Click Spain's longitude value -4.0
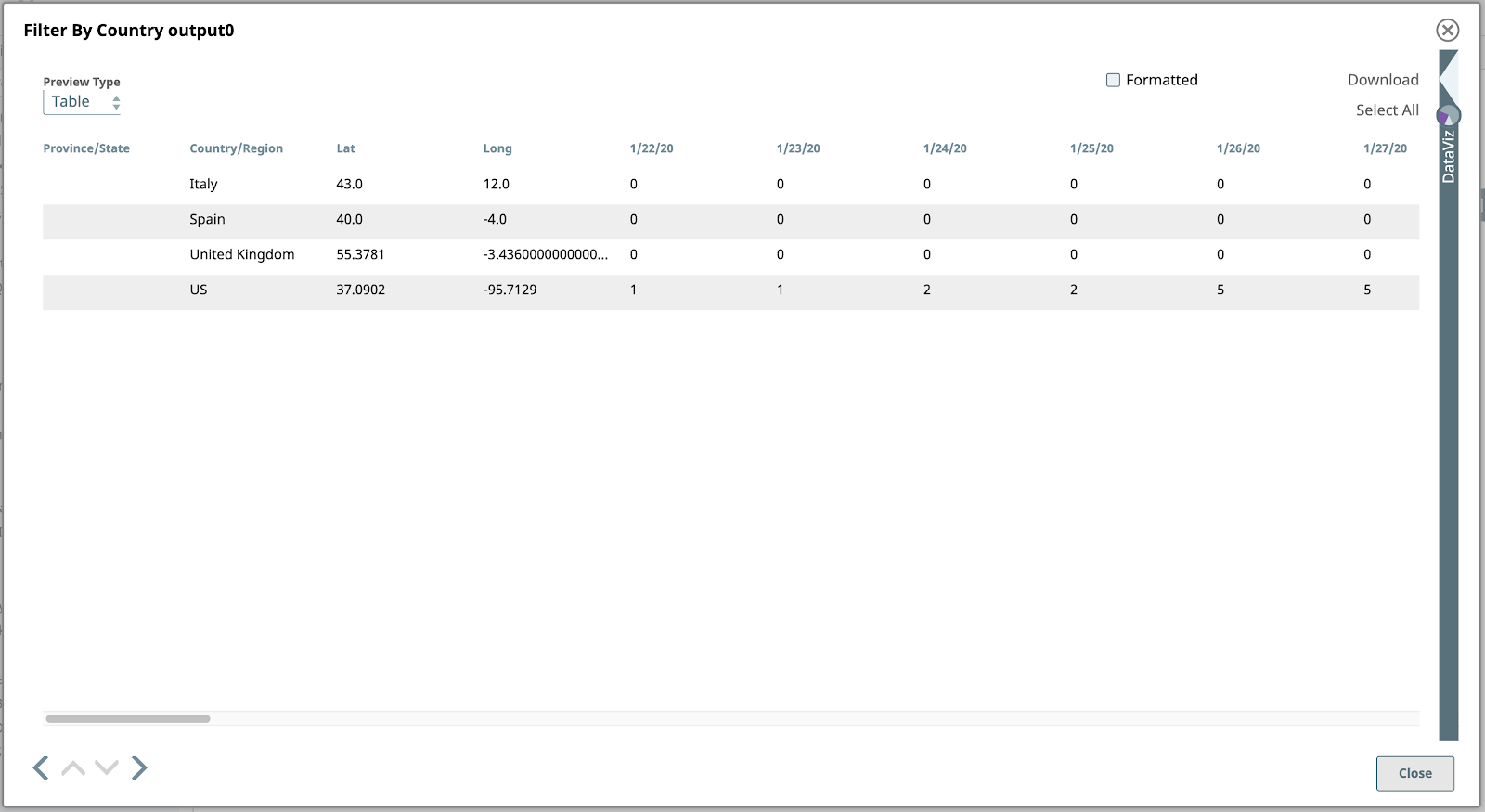The width and height of the screenshot is (1485, 812). [495, 219]
